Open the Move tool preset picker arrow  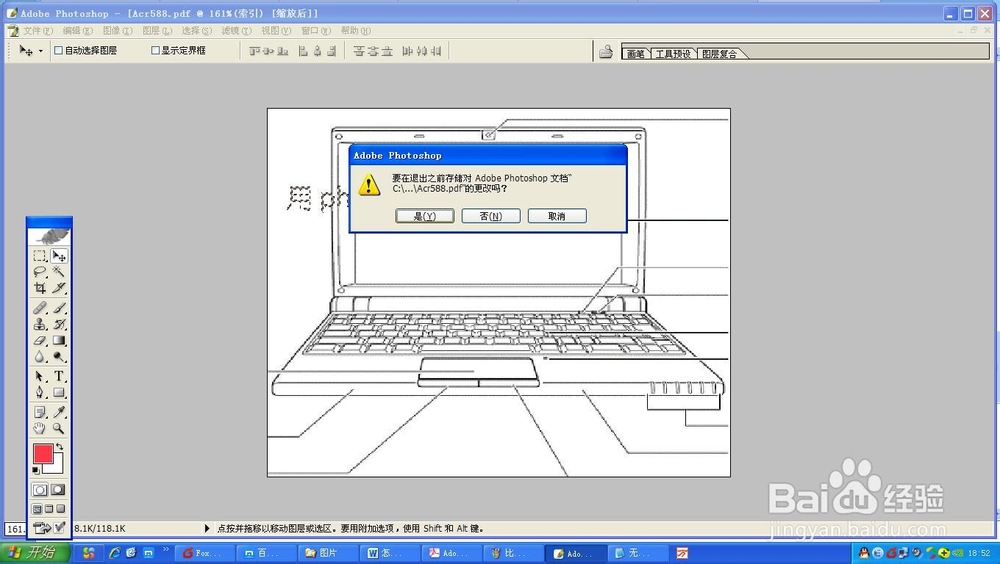tap(41, 51)
